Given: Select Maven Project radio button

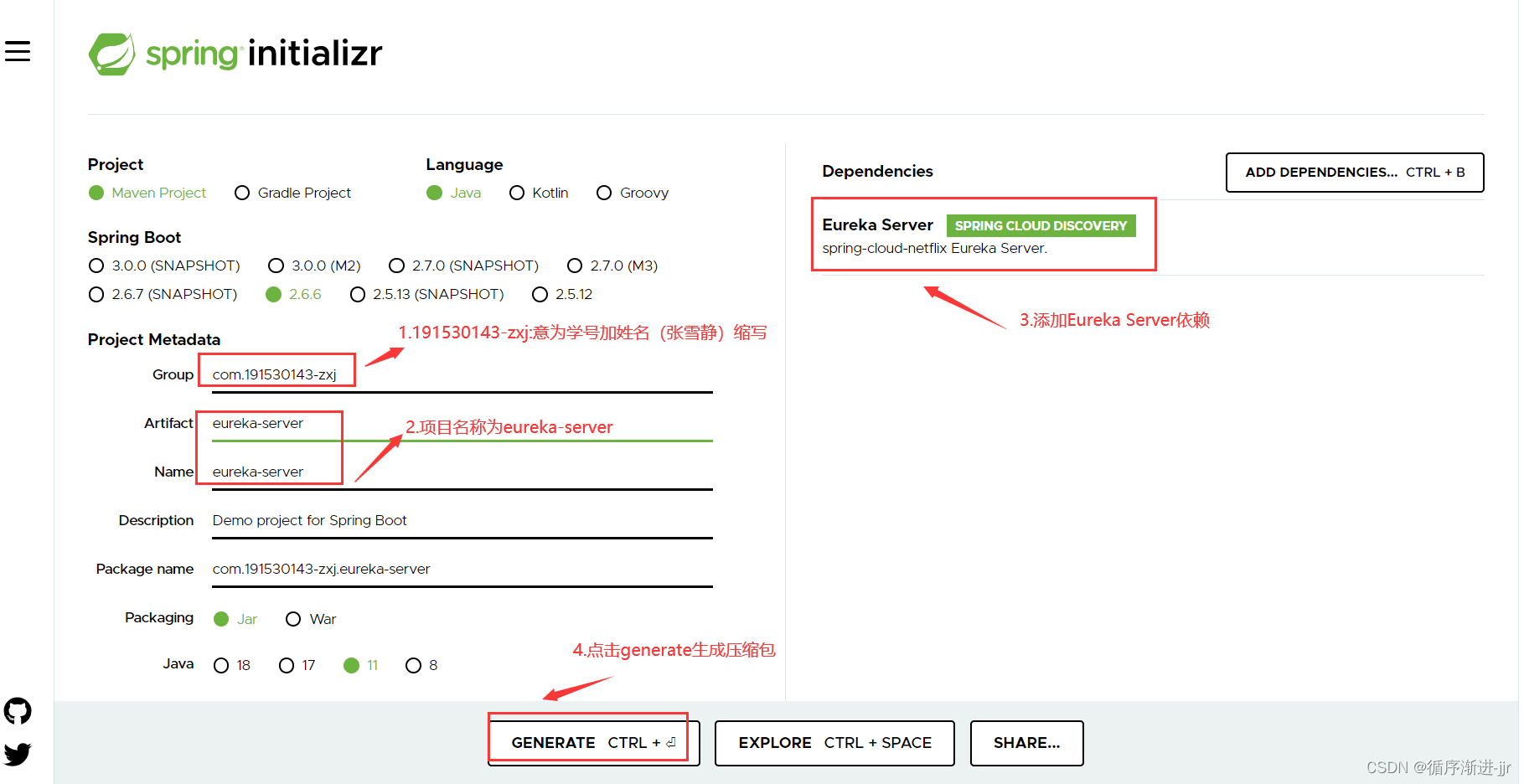Looking at the screenshot, I should 96,193.
